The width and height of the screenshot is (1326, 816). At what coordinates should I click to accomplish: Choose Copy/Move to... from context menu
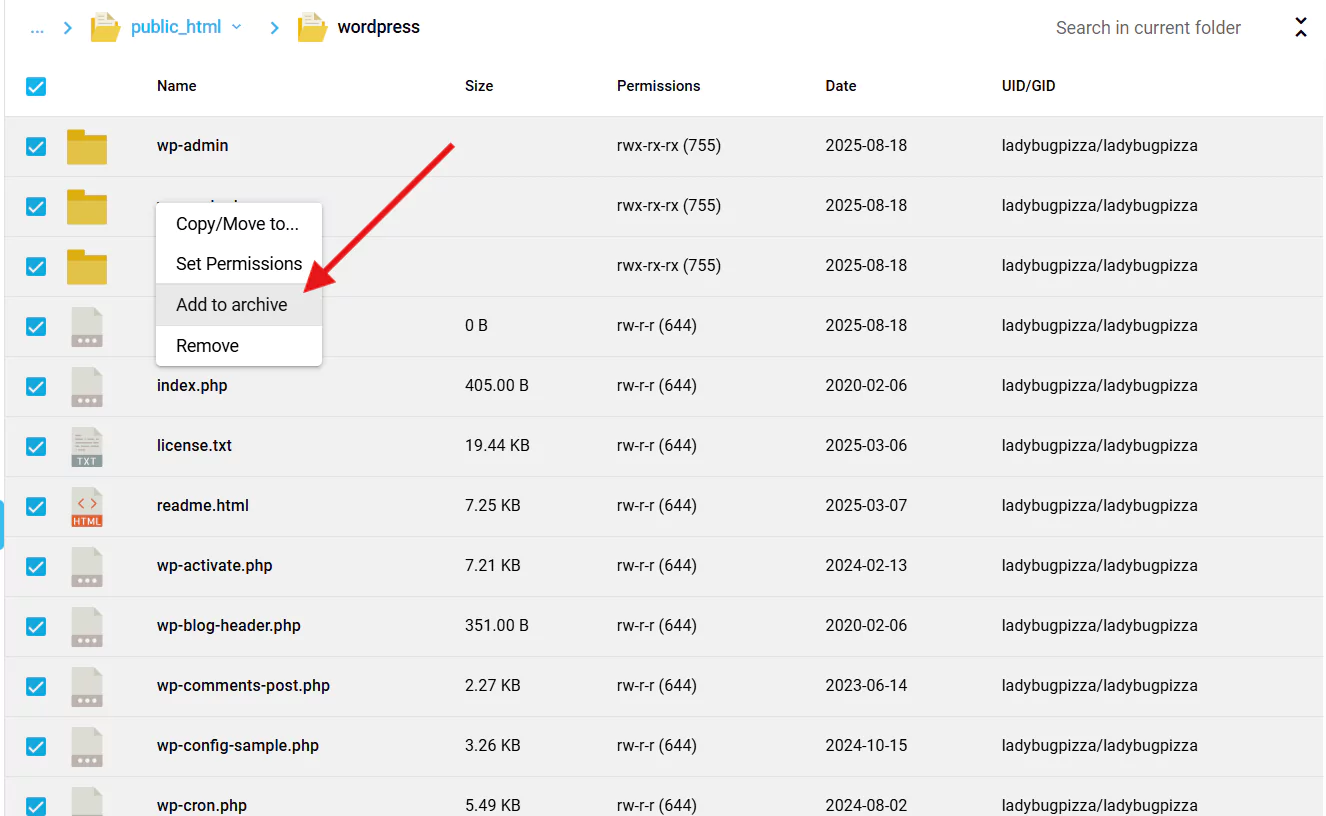[238, 224]
